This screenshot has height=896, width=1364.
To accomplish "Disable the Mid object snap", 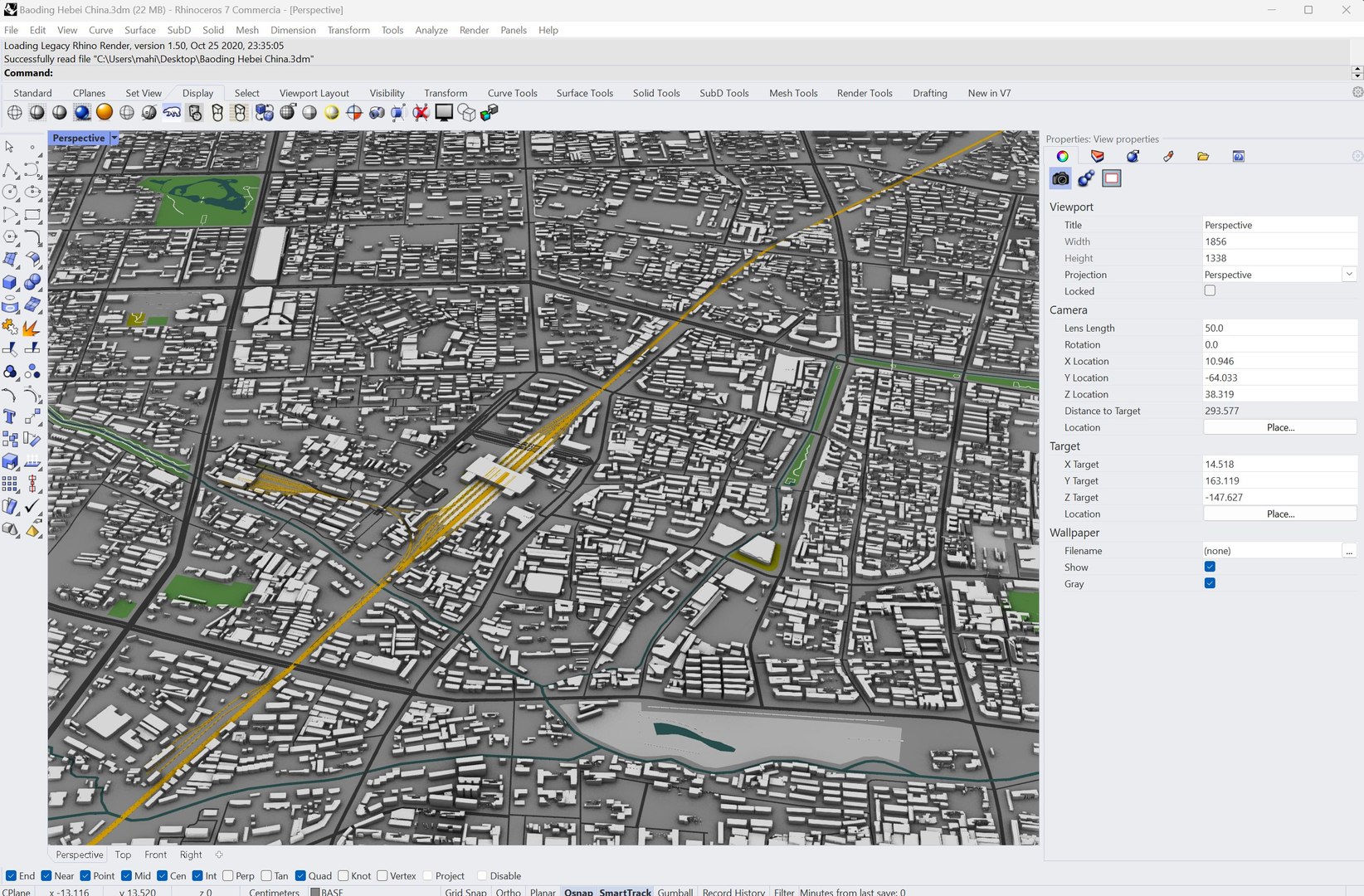I will 126,875.
